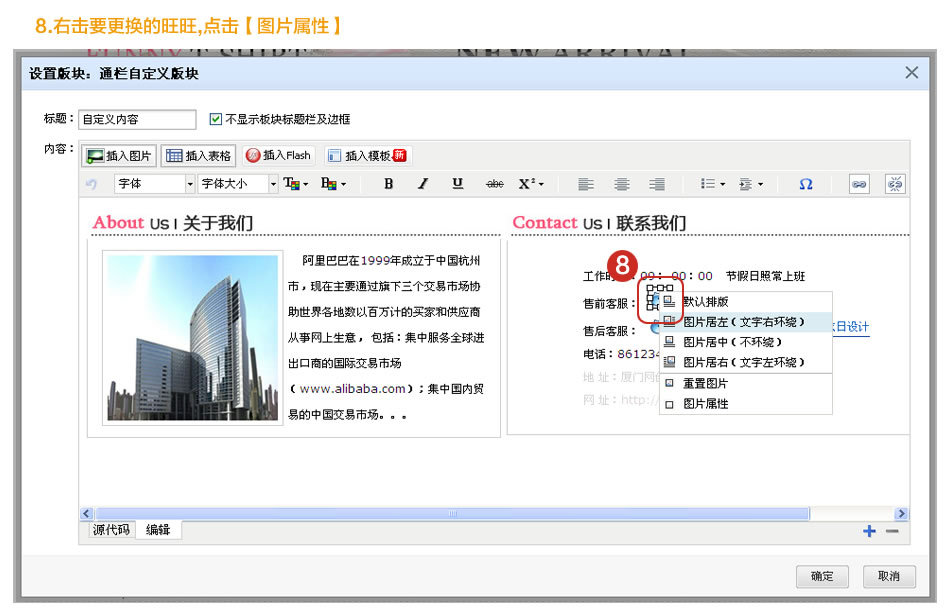This screenshot has width=952, height=612.
Task: Click the 插入模板 button
Action: point(368,155)
